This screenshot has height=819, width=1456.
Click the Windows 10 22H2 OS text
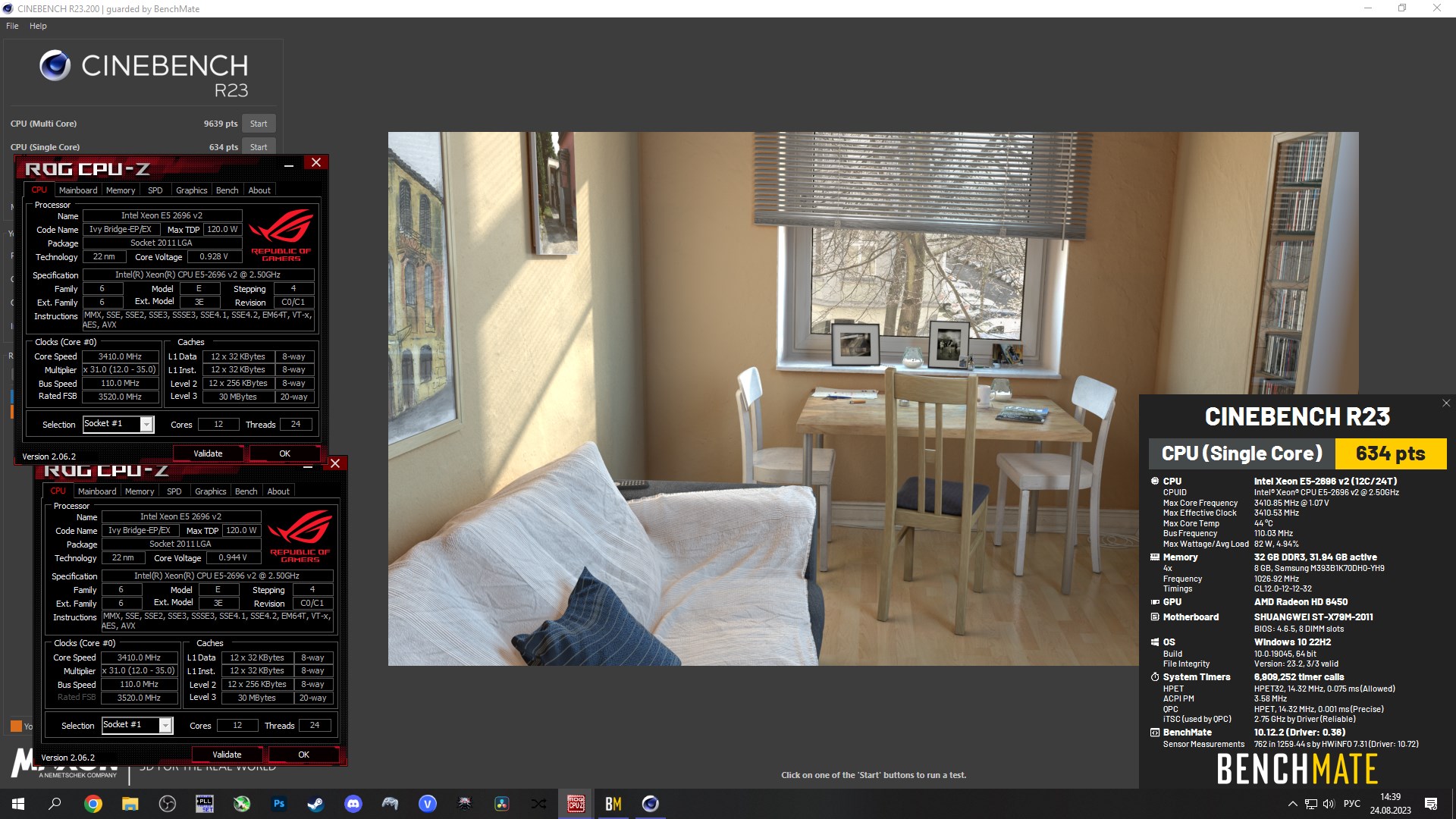coord(1292,642)
